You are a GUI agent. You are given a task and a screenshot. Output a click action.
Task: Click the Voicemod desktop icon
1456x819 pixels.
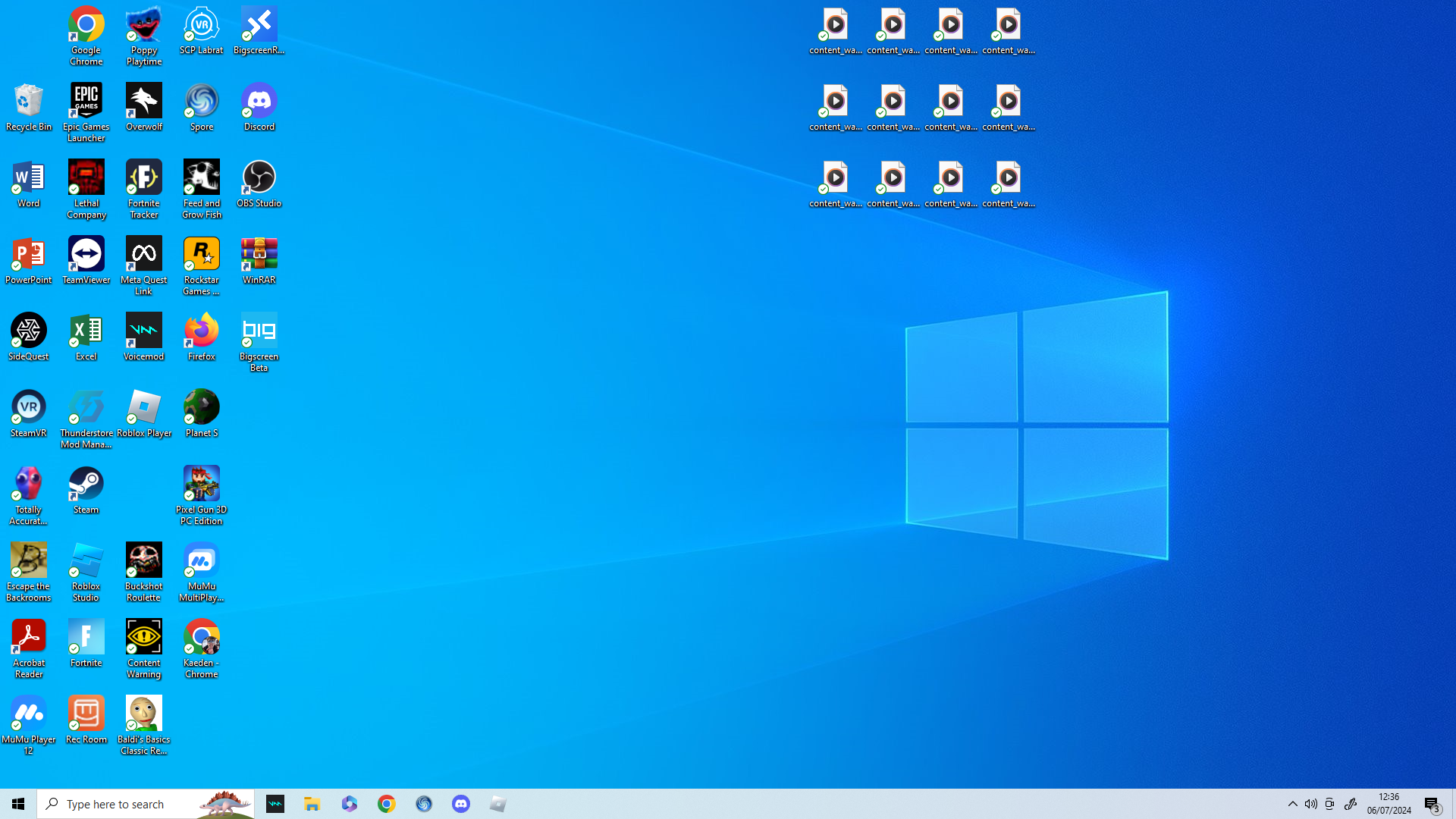point(143,336)
